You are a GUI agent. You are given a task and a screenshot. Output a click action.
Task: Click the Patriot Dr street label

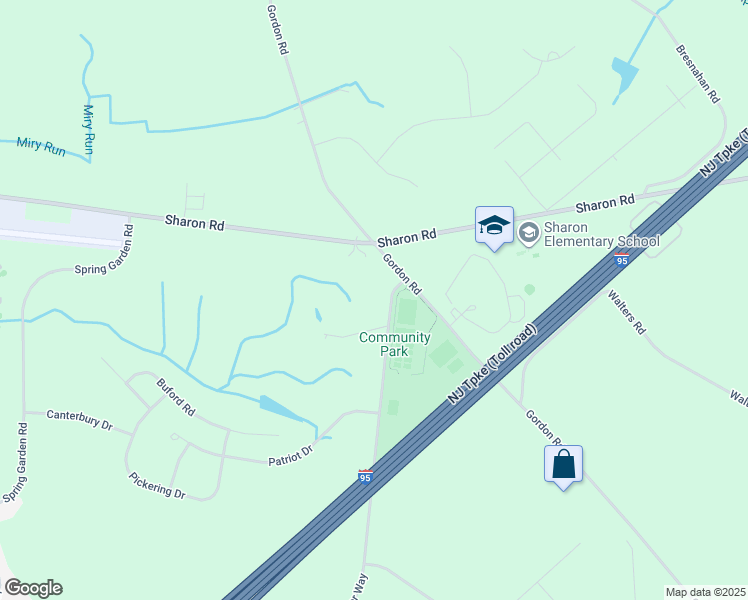click(291, 455)
